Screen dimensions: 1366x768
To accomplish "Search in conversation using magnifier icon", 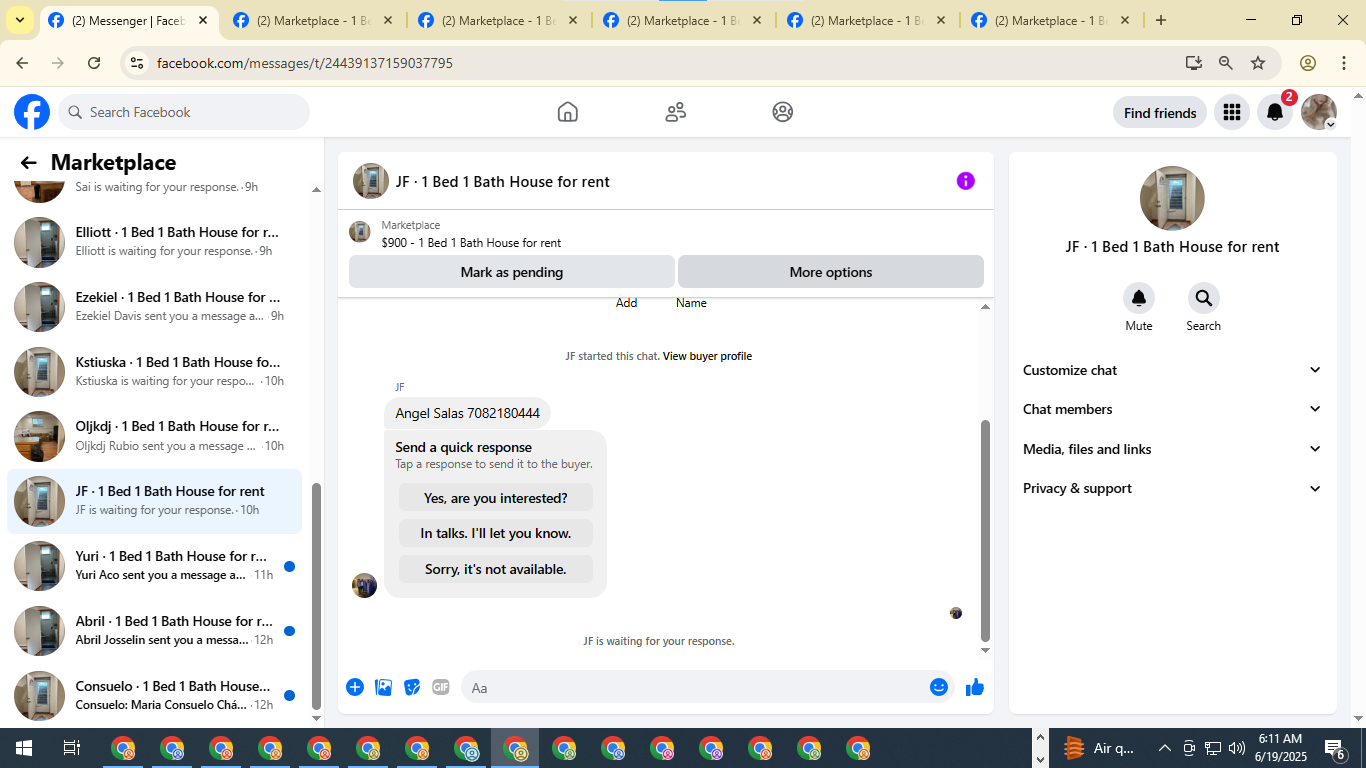I will point(1203,298).
